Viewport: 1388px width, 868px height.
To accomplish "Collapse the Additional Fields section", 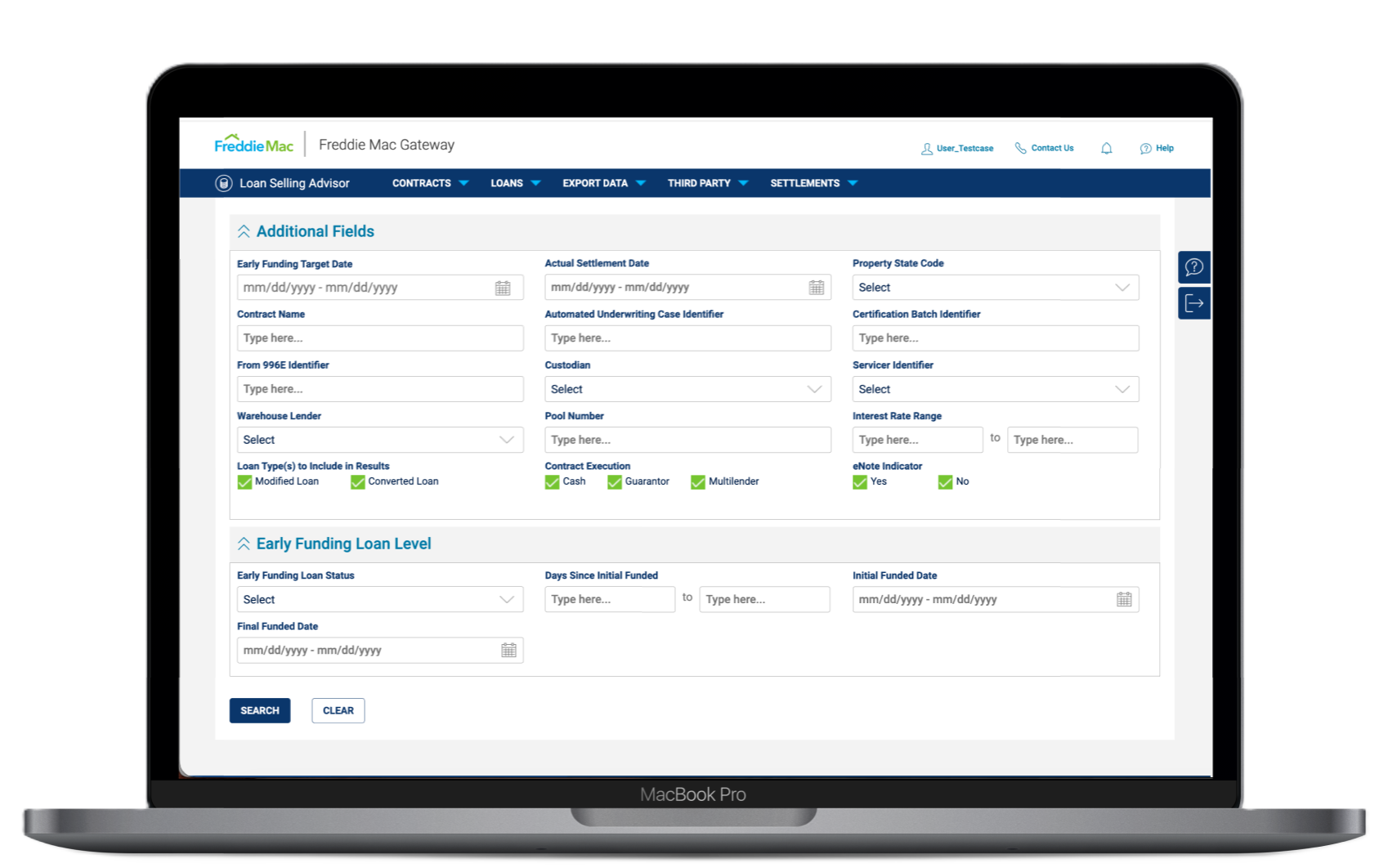I will [243, 231].
